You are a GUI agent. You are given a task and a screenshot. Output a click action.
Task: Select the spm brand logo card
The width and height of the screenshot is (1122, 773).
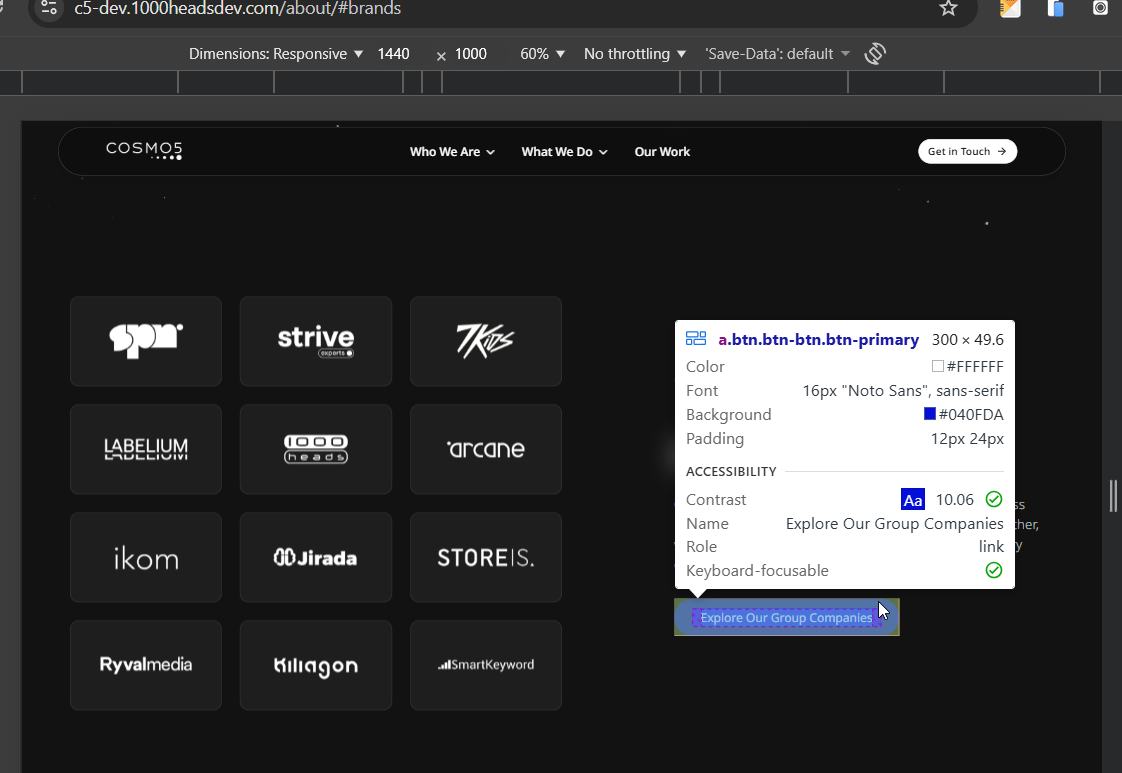click(146, 341)
